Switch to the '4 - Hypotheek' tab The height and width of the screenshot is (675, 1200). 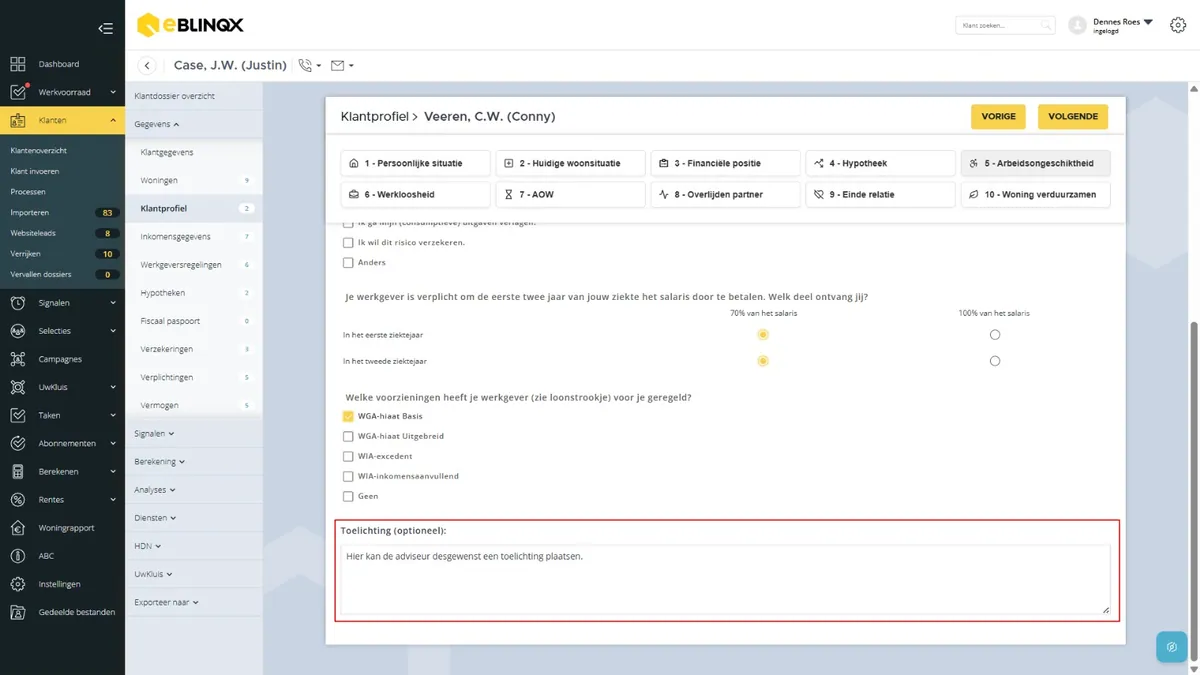pos(880,163)
